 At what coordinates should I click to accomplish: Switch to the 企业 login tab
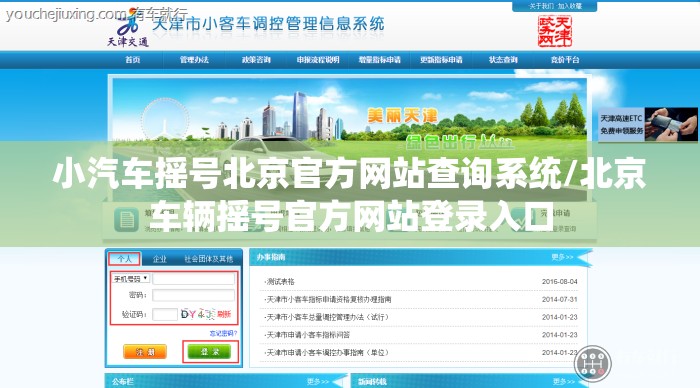click(x=160, y=259)
